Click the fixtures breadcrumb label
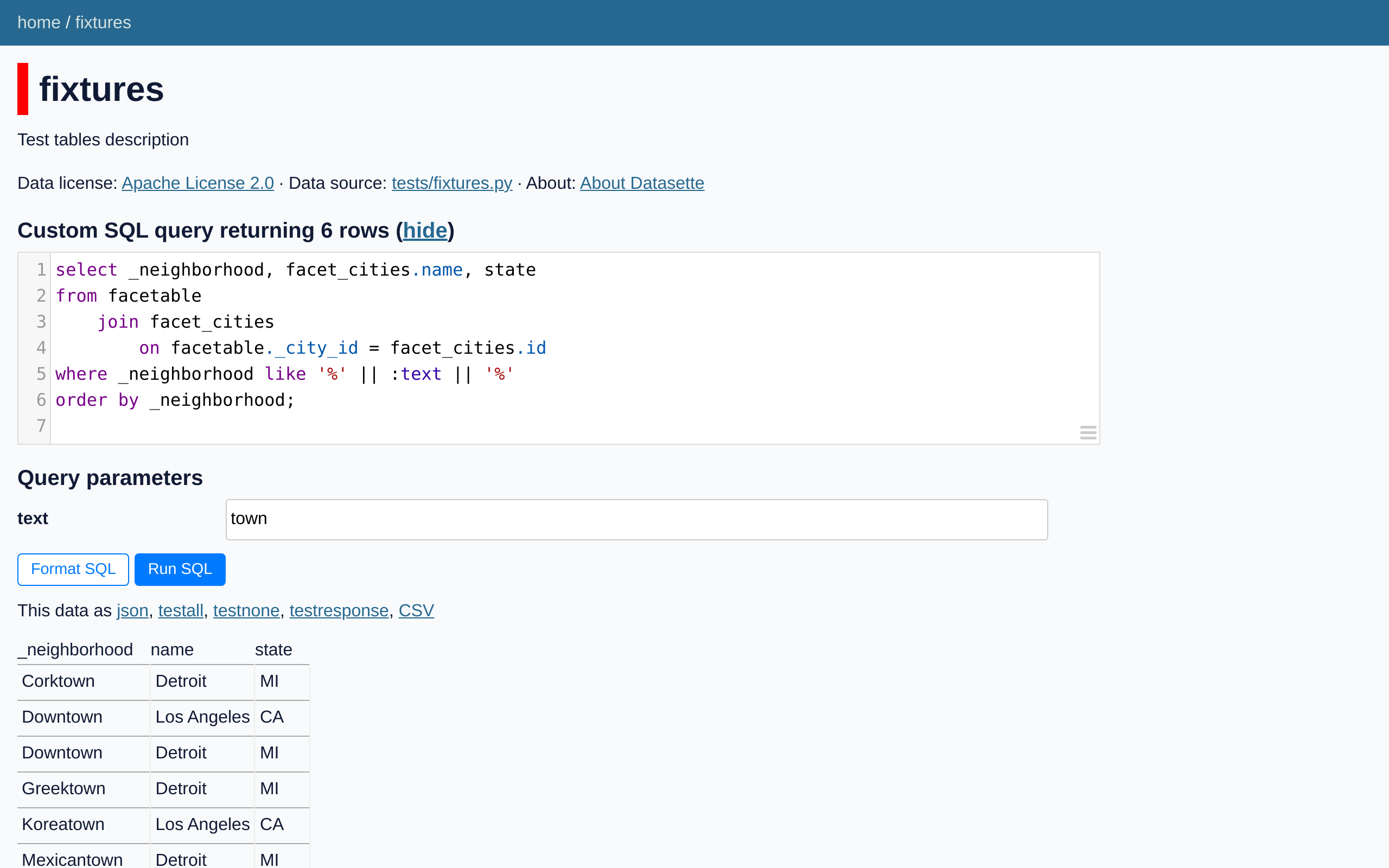 [x=102, y=22]
